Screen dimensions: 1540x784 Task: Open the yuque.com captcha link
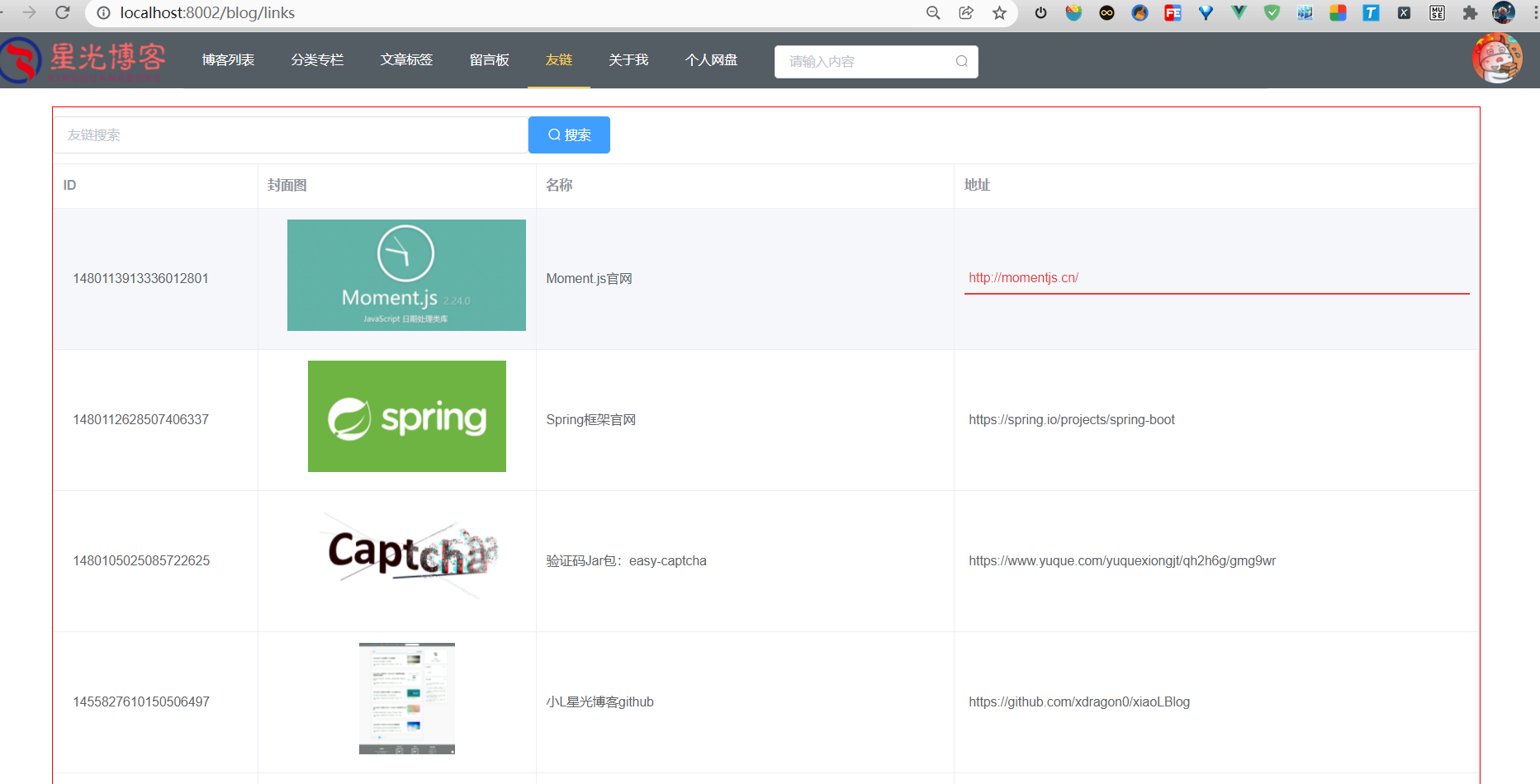click(x=1122, y=561)
